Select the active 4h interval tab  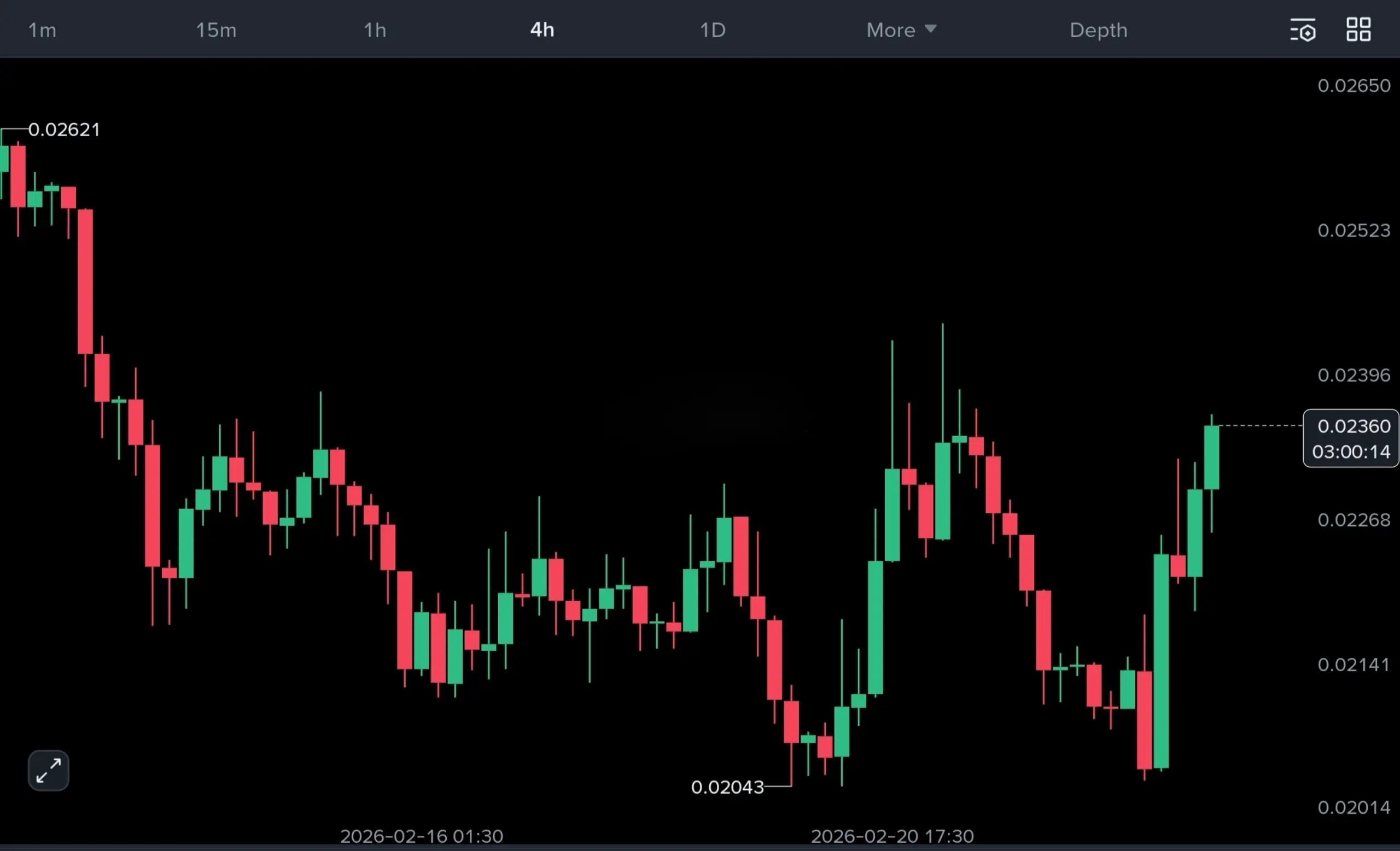(x=542, y=30)
